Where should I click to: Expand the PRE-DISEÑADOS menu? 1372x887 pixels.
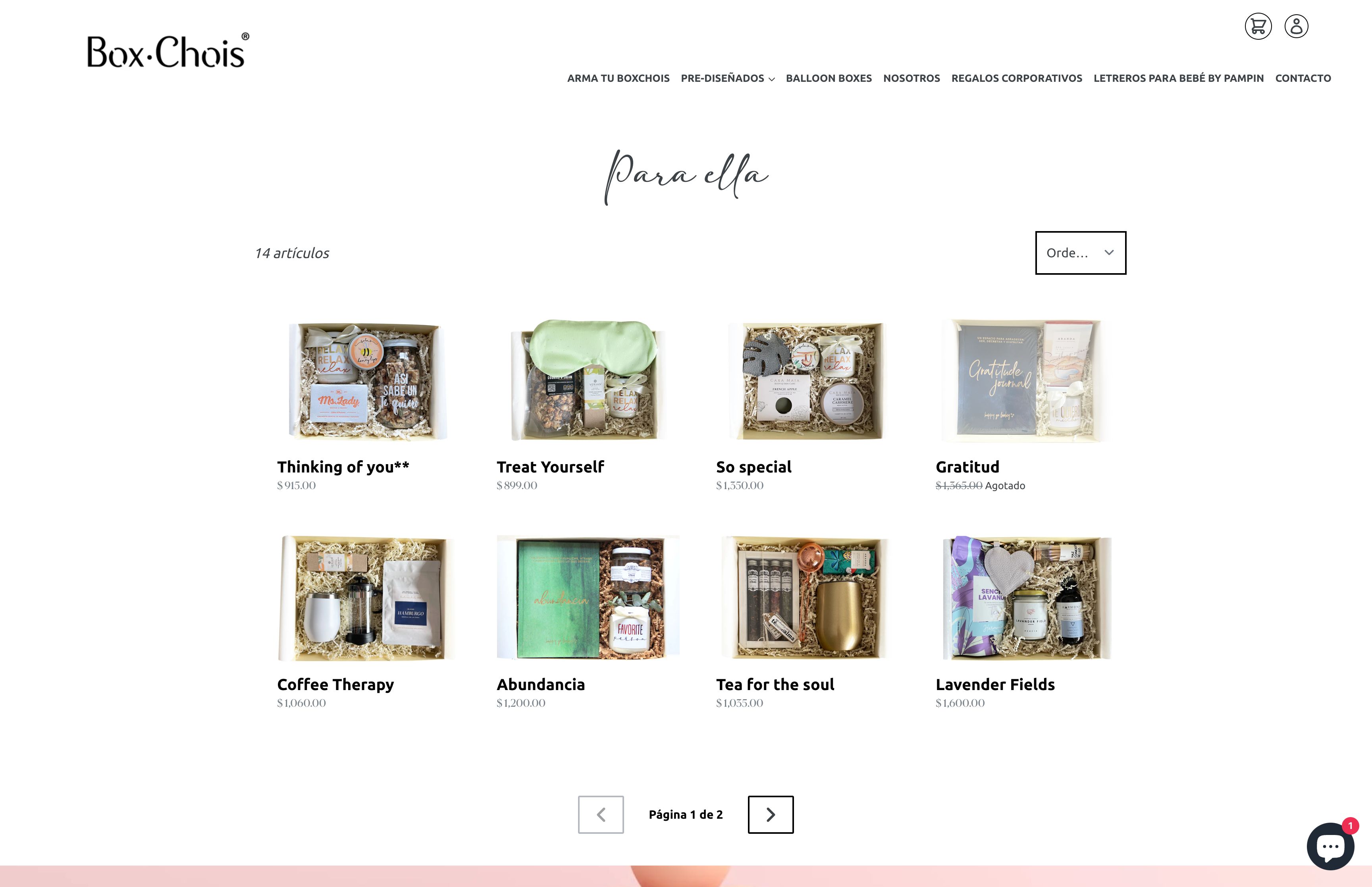[x=728, y=78]
